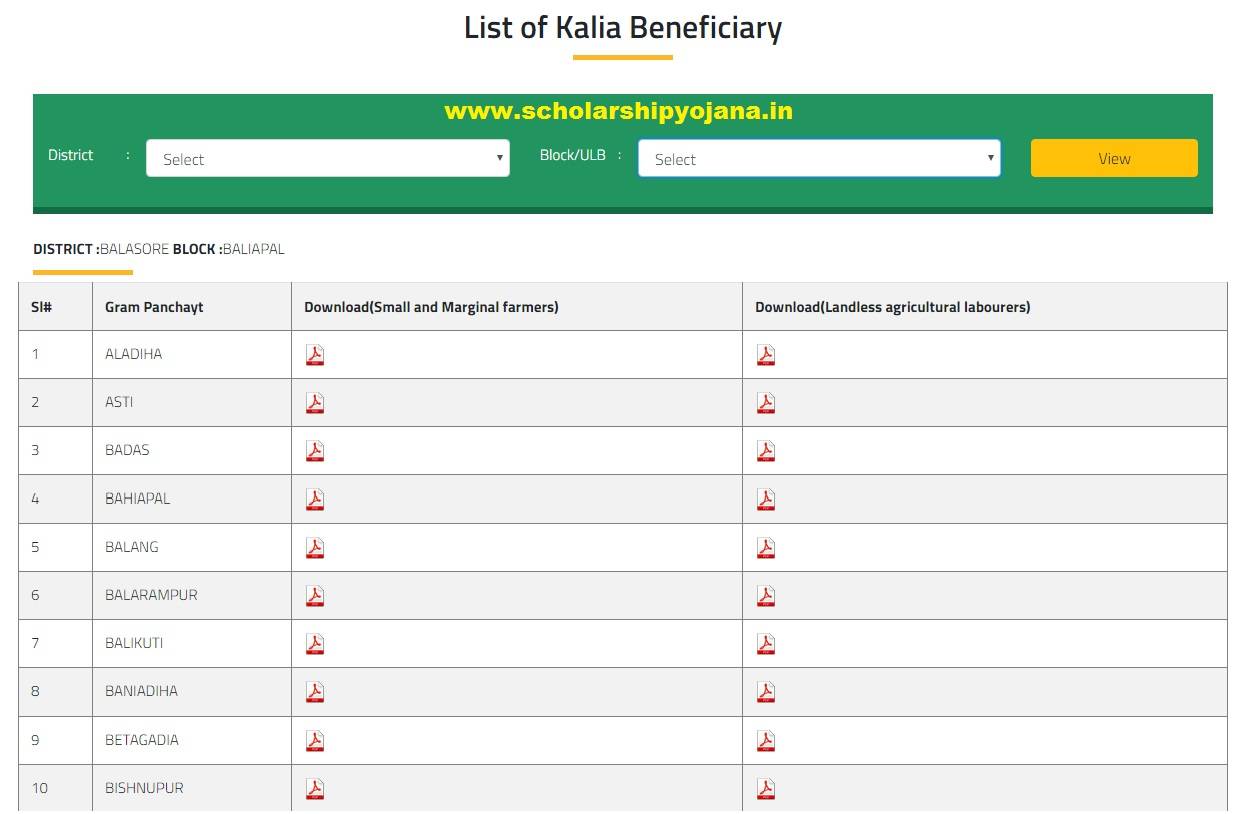Download BALIKUTI small and marginal farmers PDF
The height and width of the screenshot is (814, 1250).
[315, 644]
